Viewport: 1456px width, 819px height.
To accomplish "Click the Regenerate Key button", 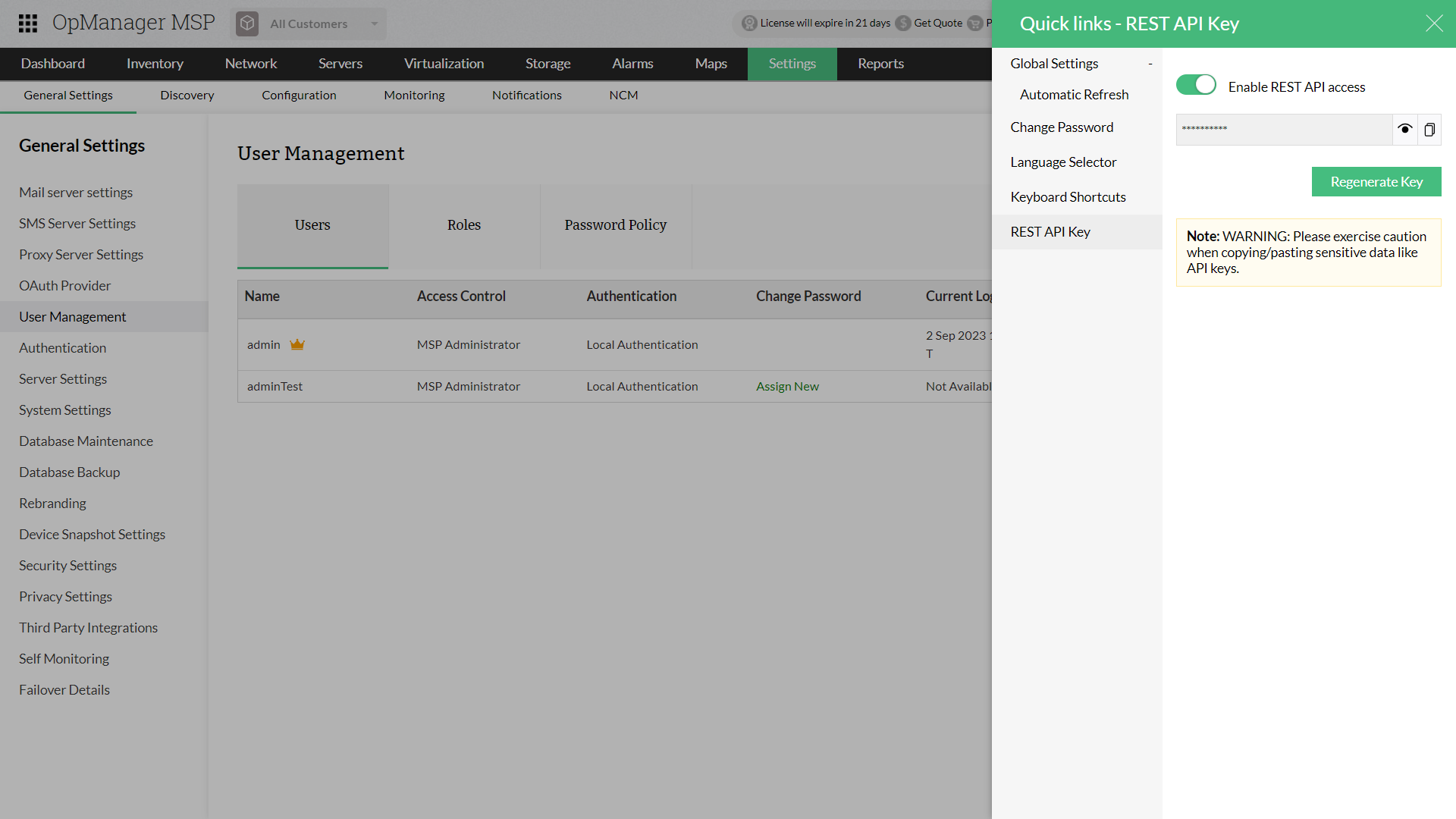I will point(1376,182).
